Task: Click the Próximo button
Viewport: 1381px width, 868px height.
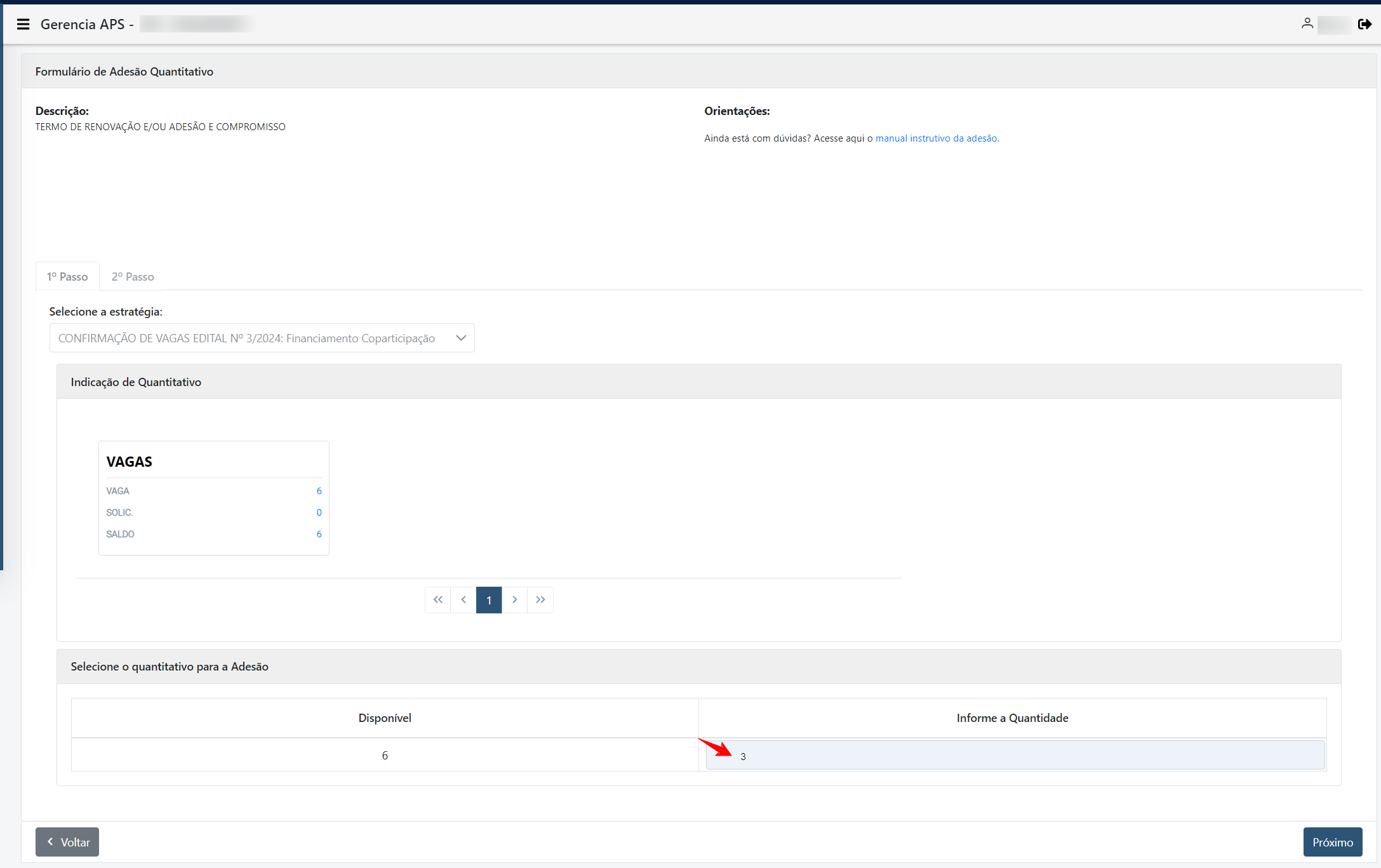Action: pos(1333,842)
